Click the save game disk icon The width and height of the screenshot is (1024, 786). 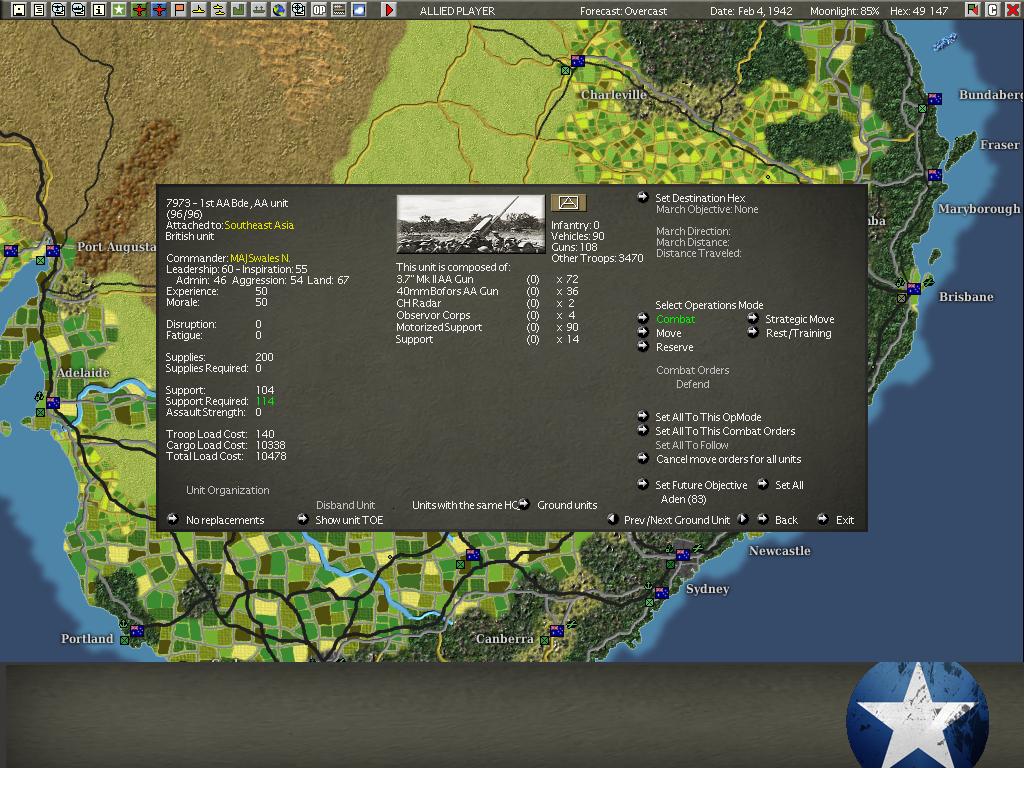pyautogui.click(x=19, y=10)
